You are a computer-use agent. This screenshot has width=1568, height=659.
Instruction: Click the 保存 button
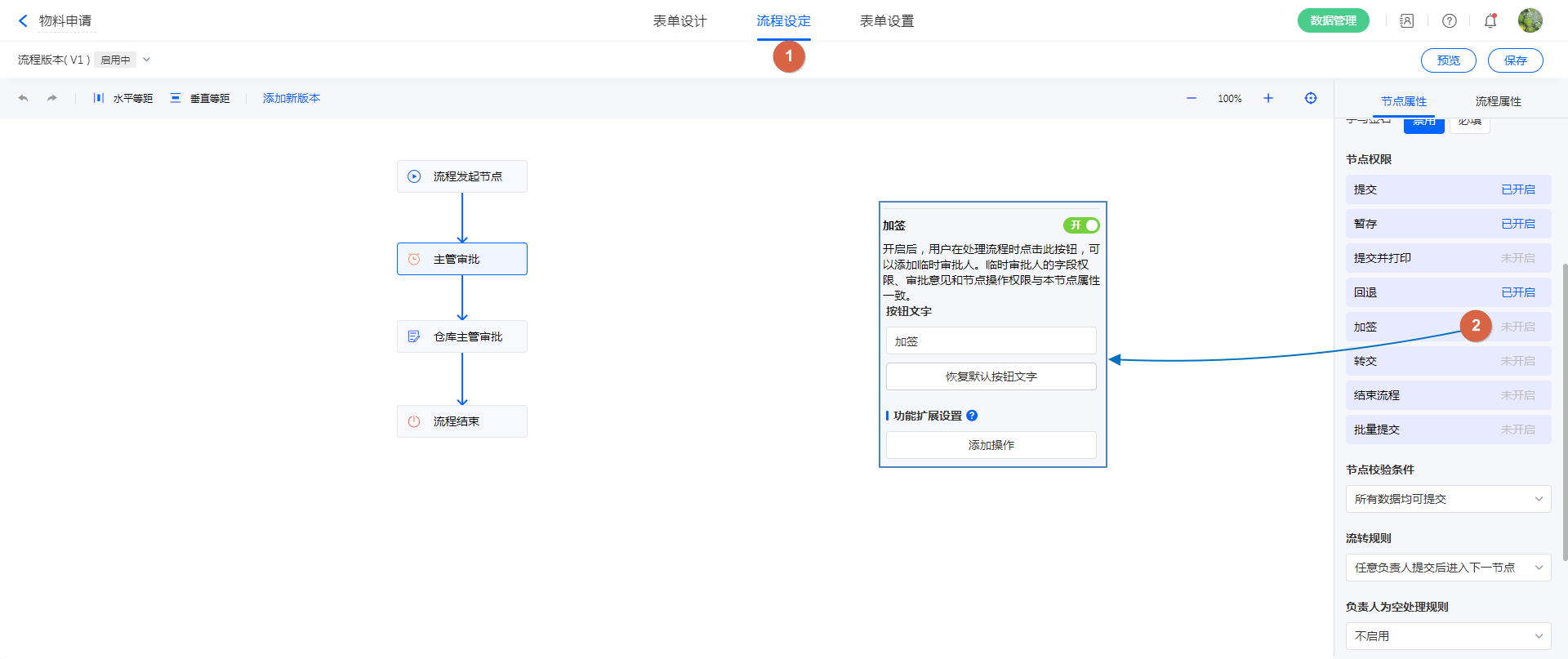pyautogui.click(x=1515, y=60)
